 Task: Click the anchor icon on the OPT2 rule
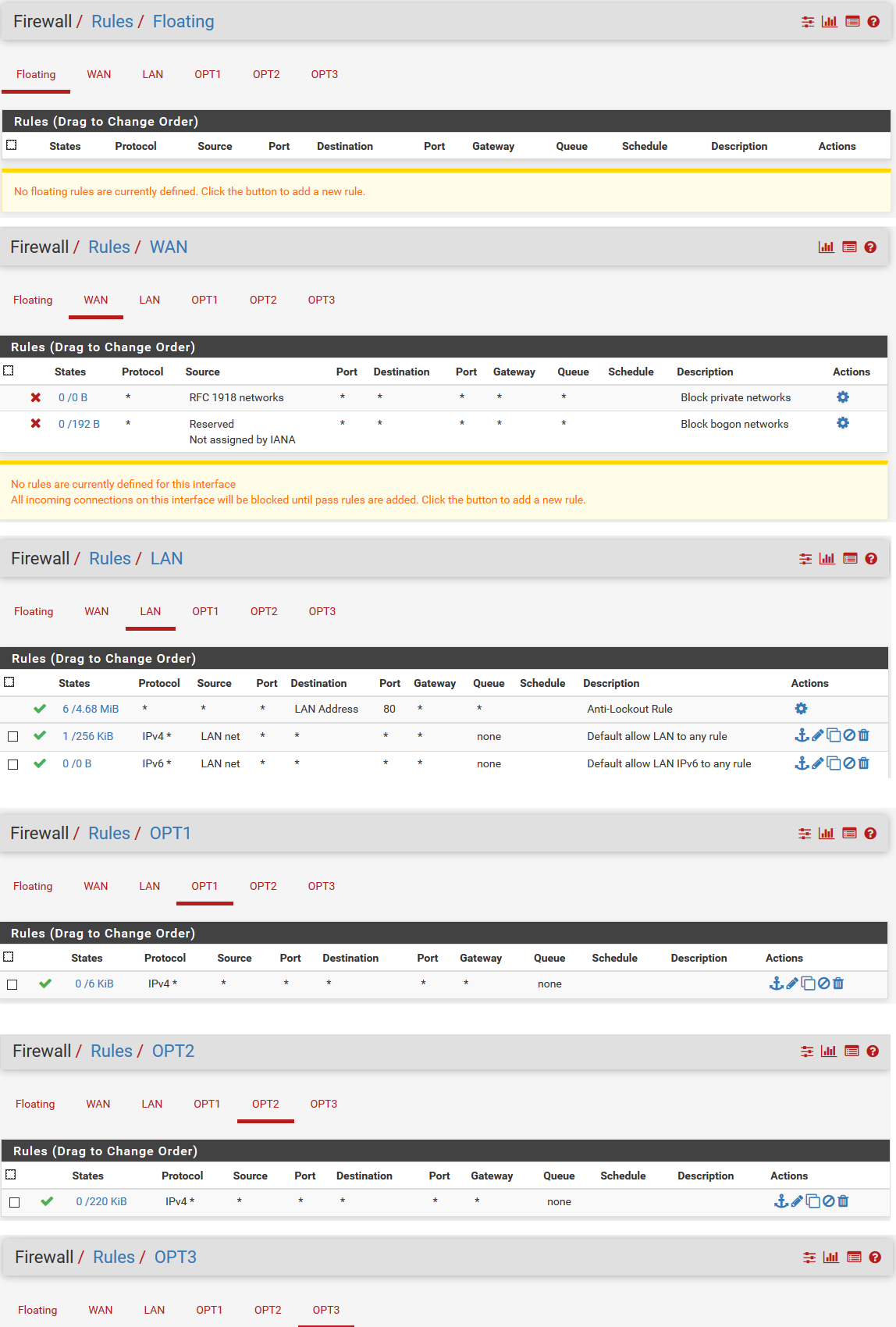780,1201
